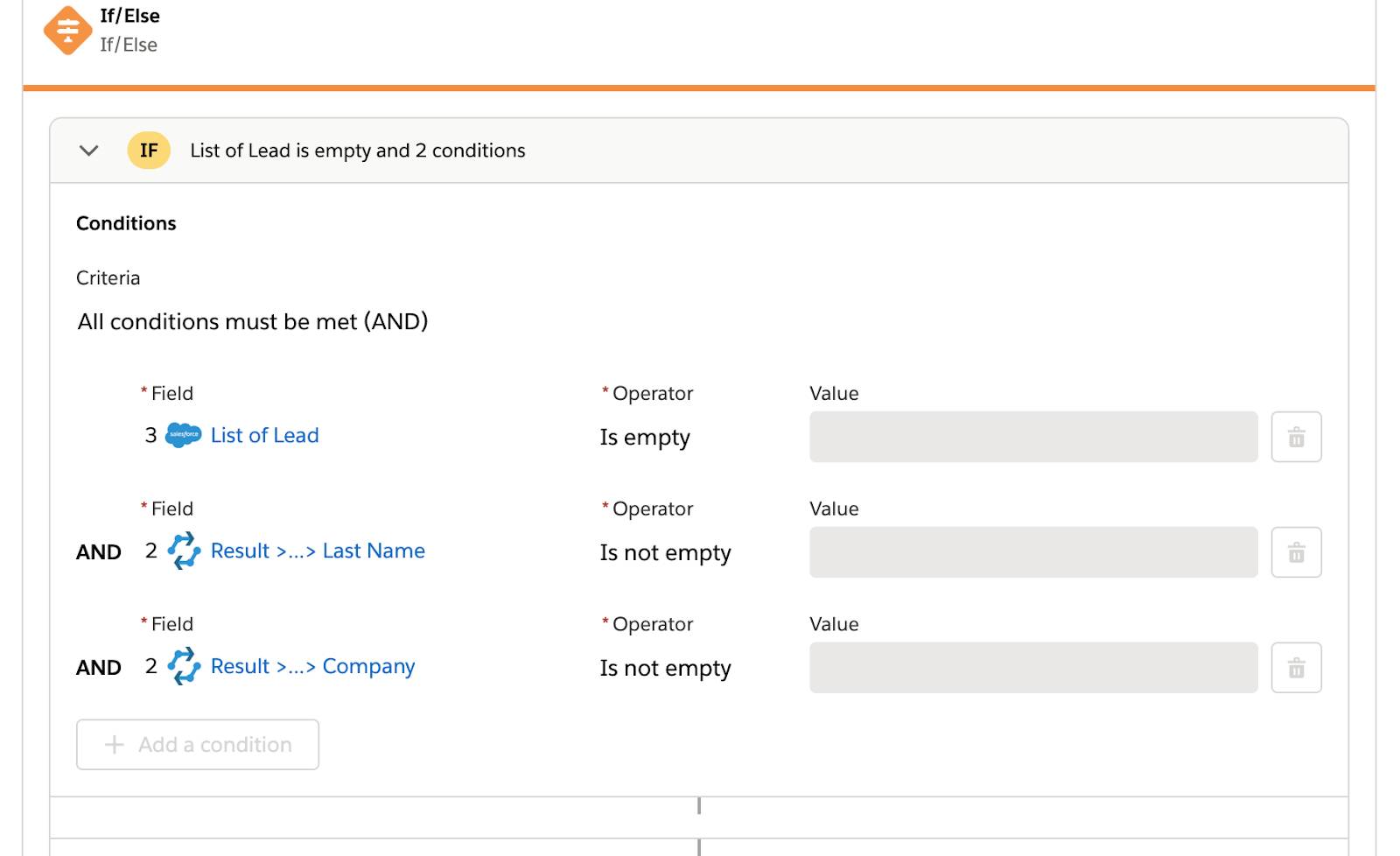Click step number 3 beside List of Lead
This screenshot has height=856, width=1400.
point(150,435)
